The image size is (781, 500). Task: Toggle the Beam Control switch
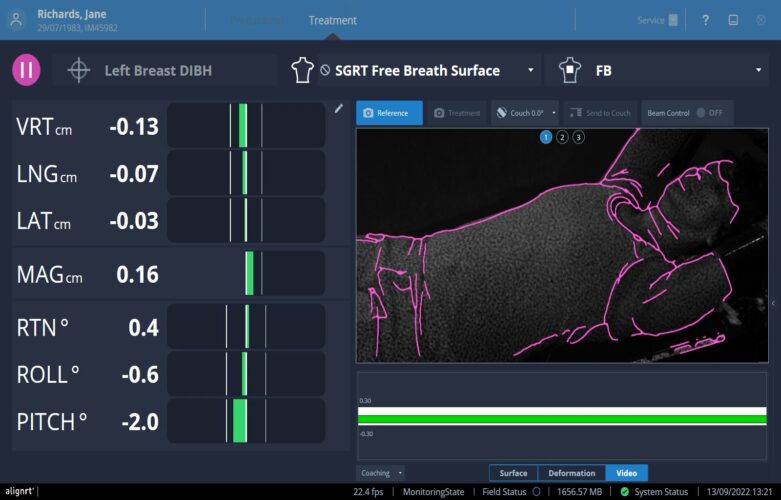click(x=700, y=113)
